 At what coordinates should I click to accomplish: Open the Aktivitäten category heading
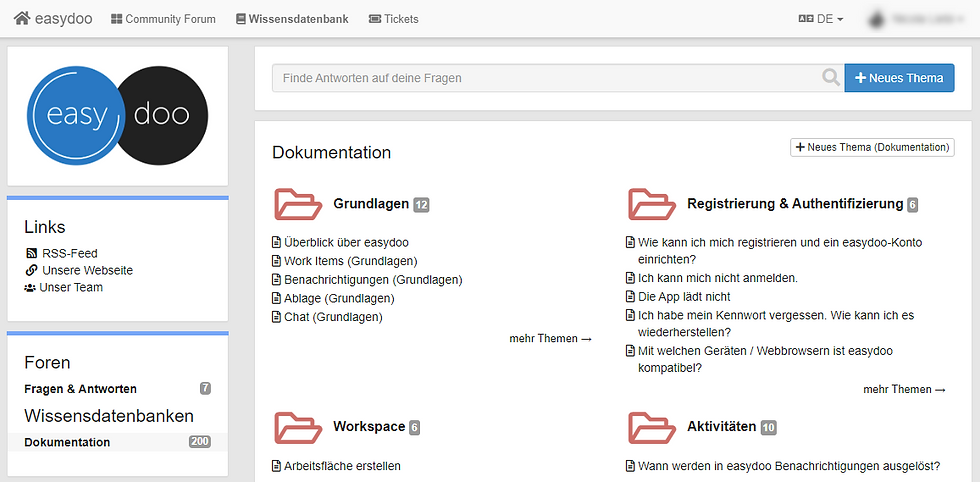click(x=722, y=427)
